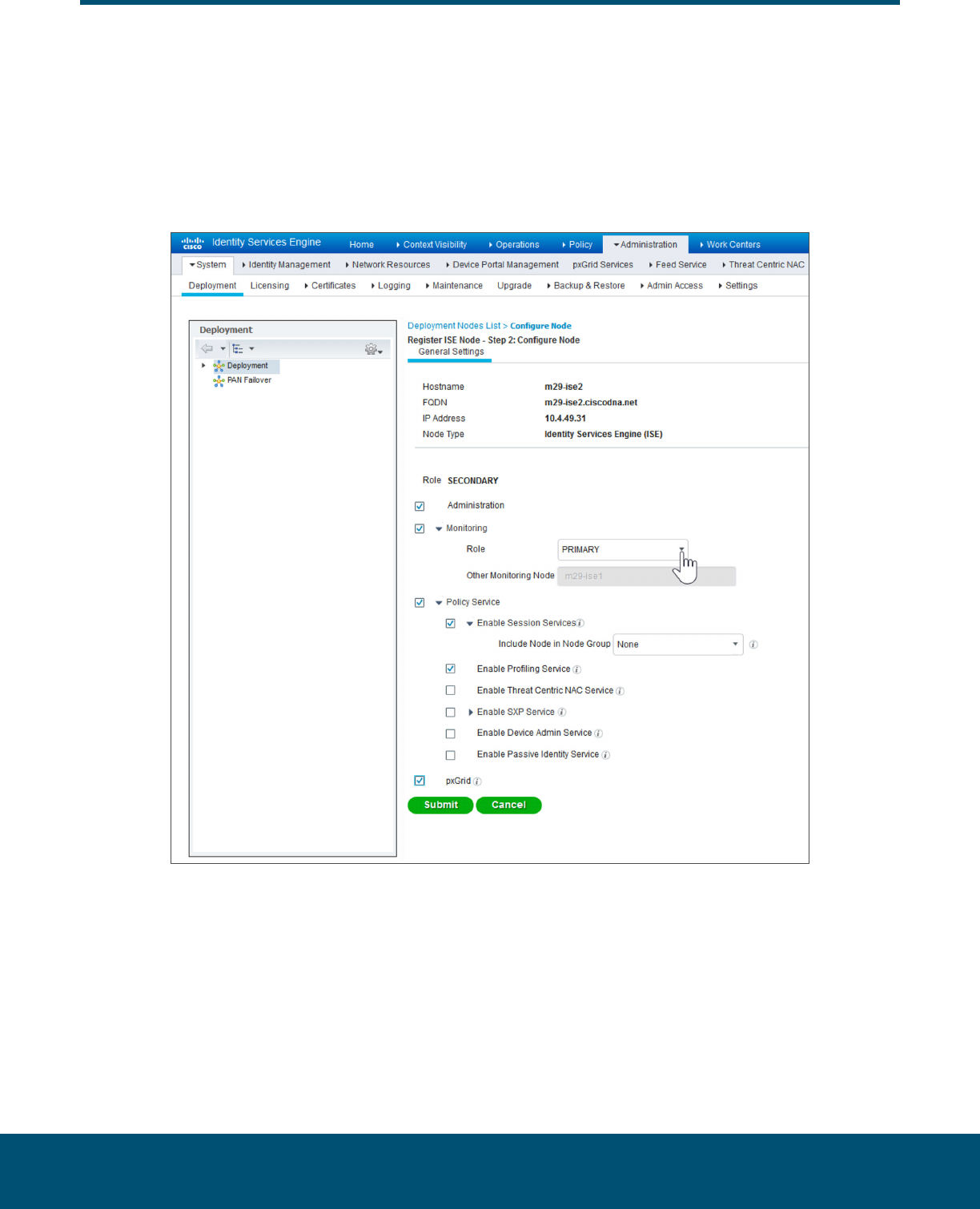Open the gear settings icon in Deployment panel

tap(372, 348)
